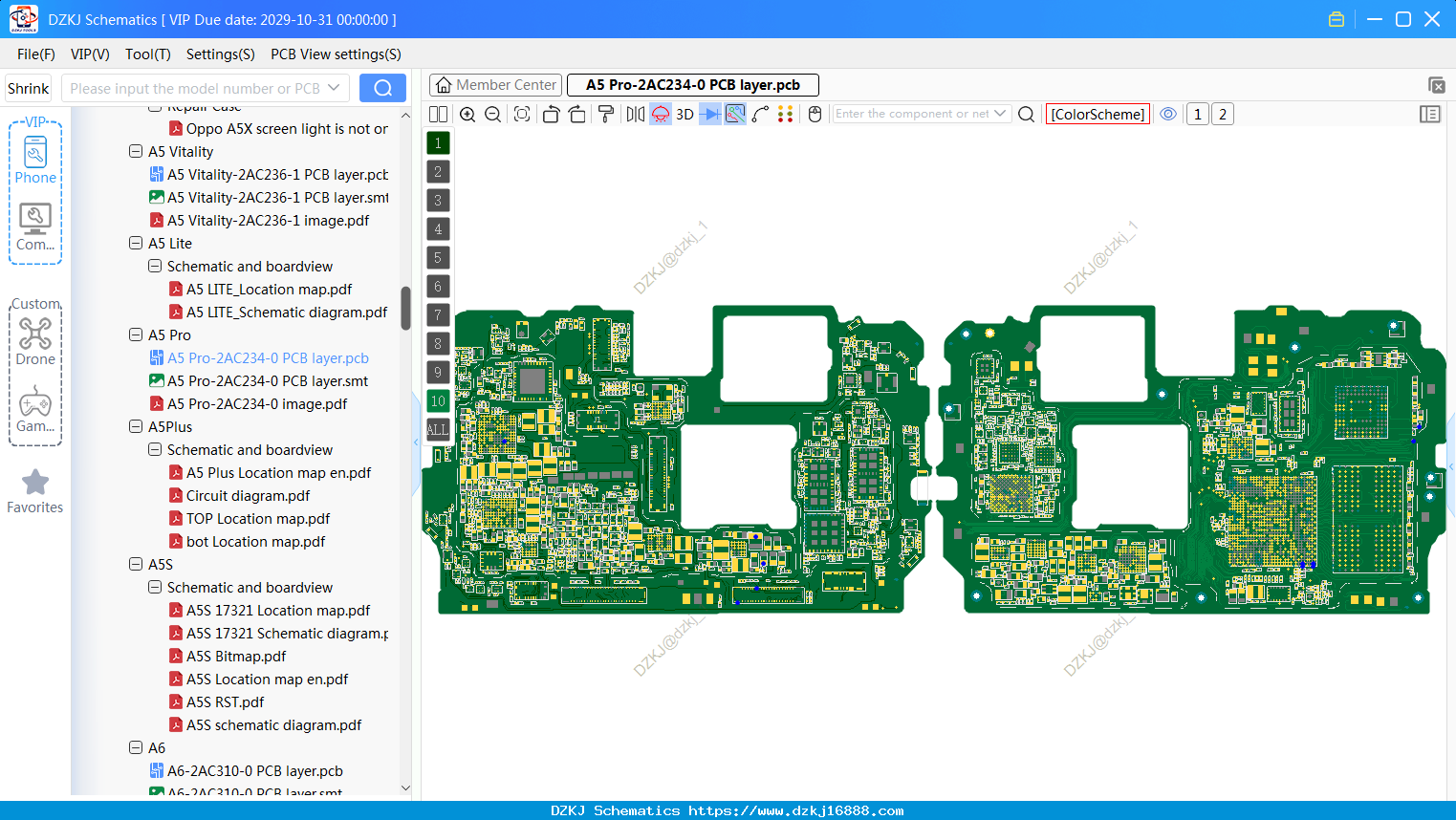Open Favorites star
The height and width of the screenshot is (820, 1456).
(x=35, y=491)
